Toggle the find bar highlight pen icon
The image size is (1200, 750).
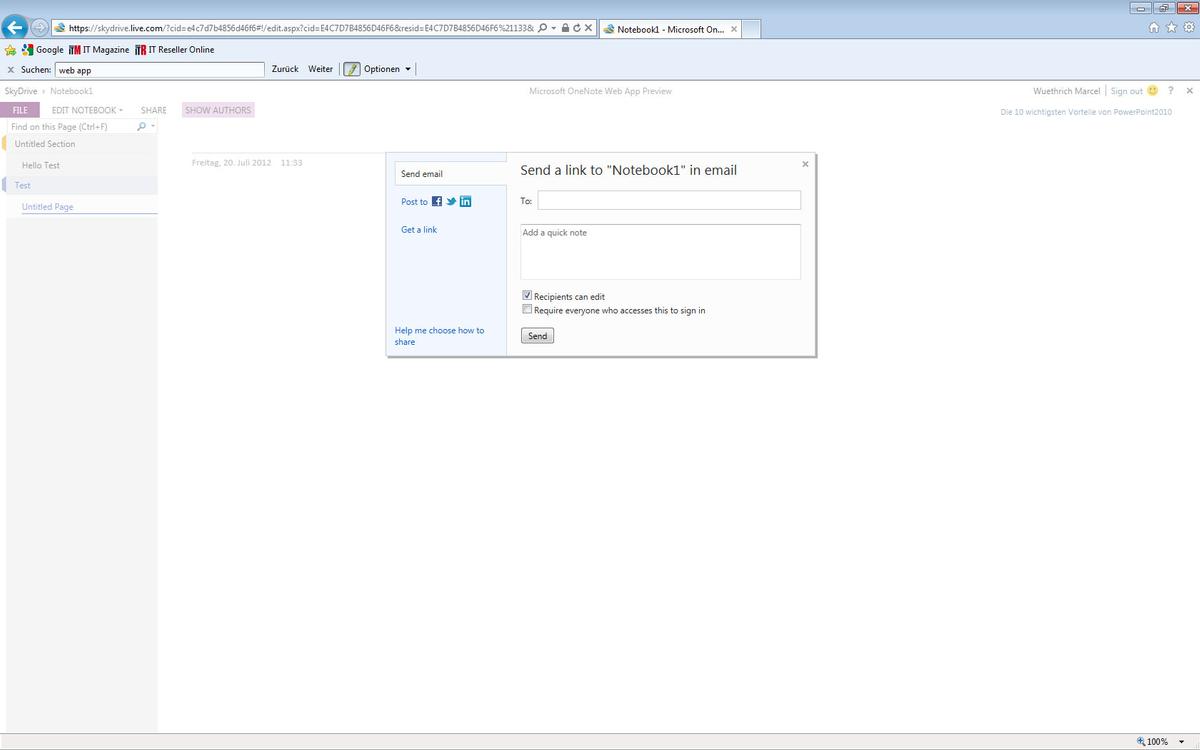coord(351,69)
